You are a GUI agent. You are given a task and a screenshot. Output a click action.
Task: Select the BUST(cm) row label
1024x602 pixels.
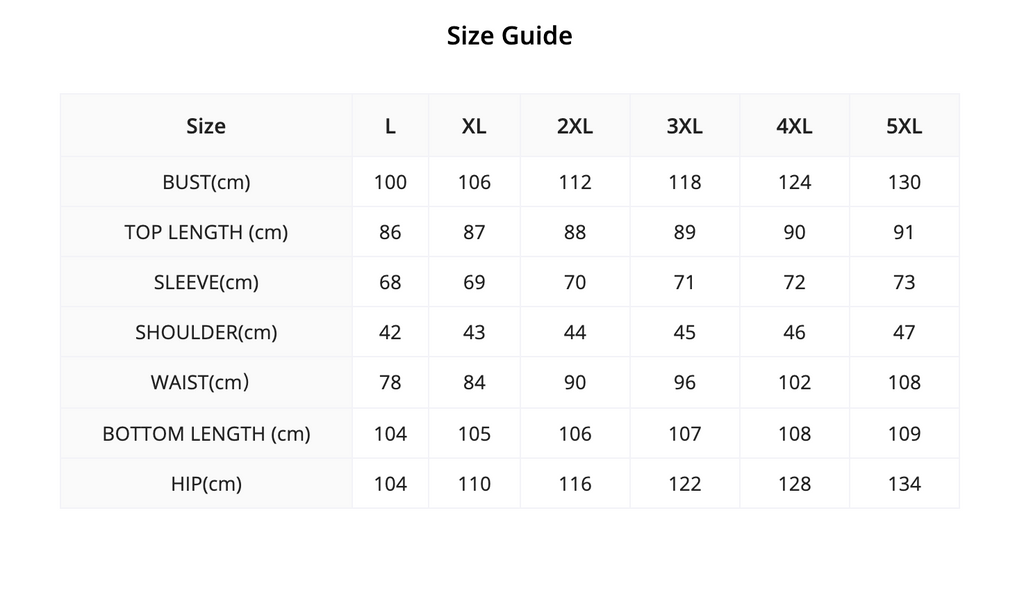[206, 182]
